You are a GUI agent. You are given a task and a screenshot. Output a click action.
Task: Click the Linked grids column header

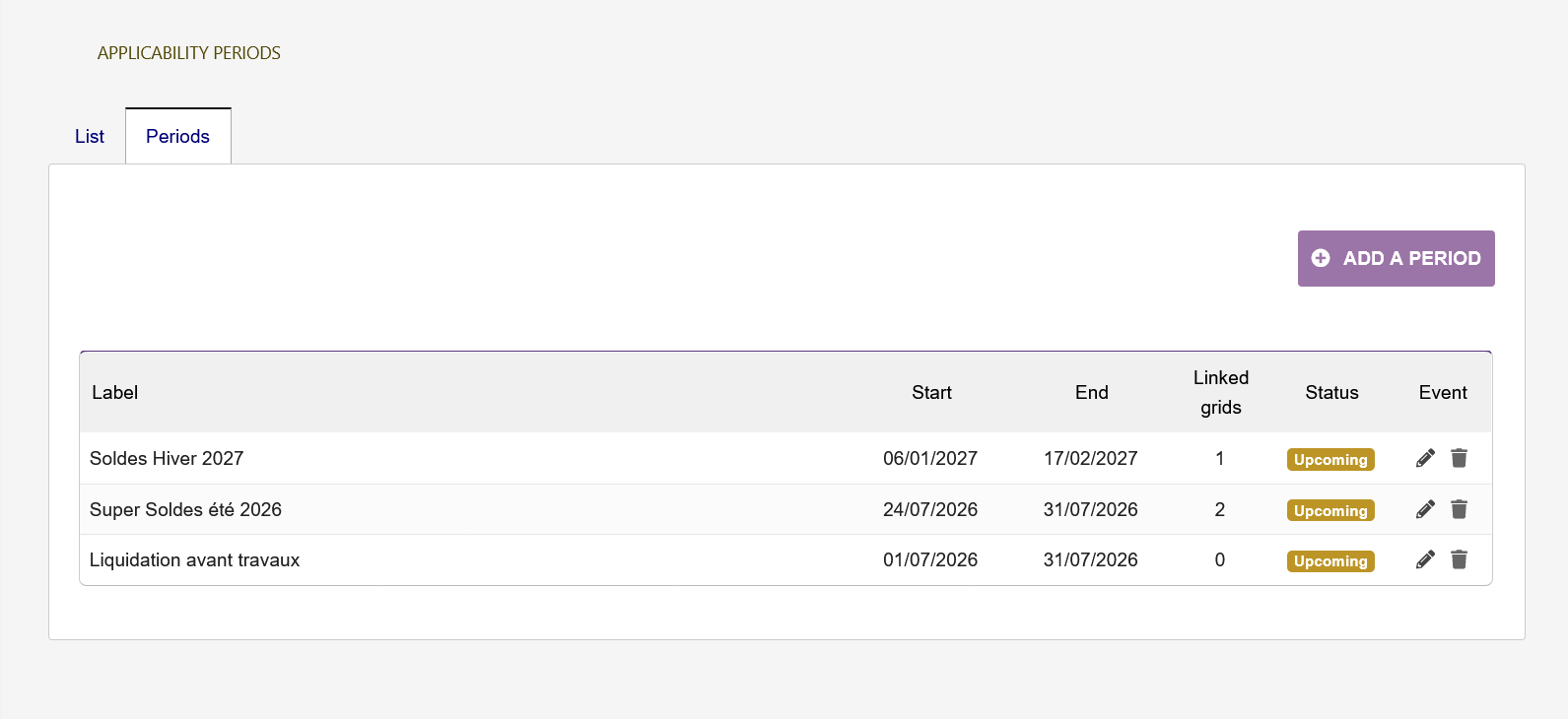1221,393
